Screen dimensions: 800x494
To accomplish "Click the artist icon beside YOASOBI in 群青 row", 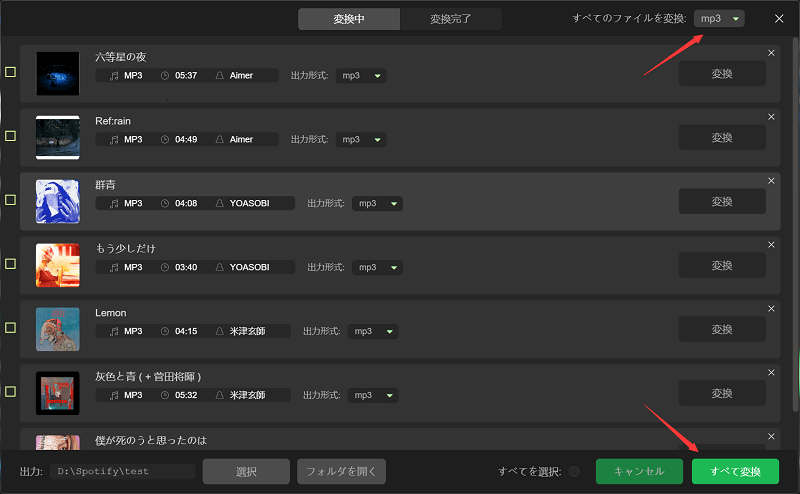I will coord(219,203).
